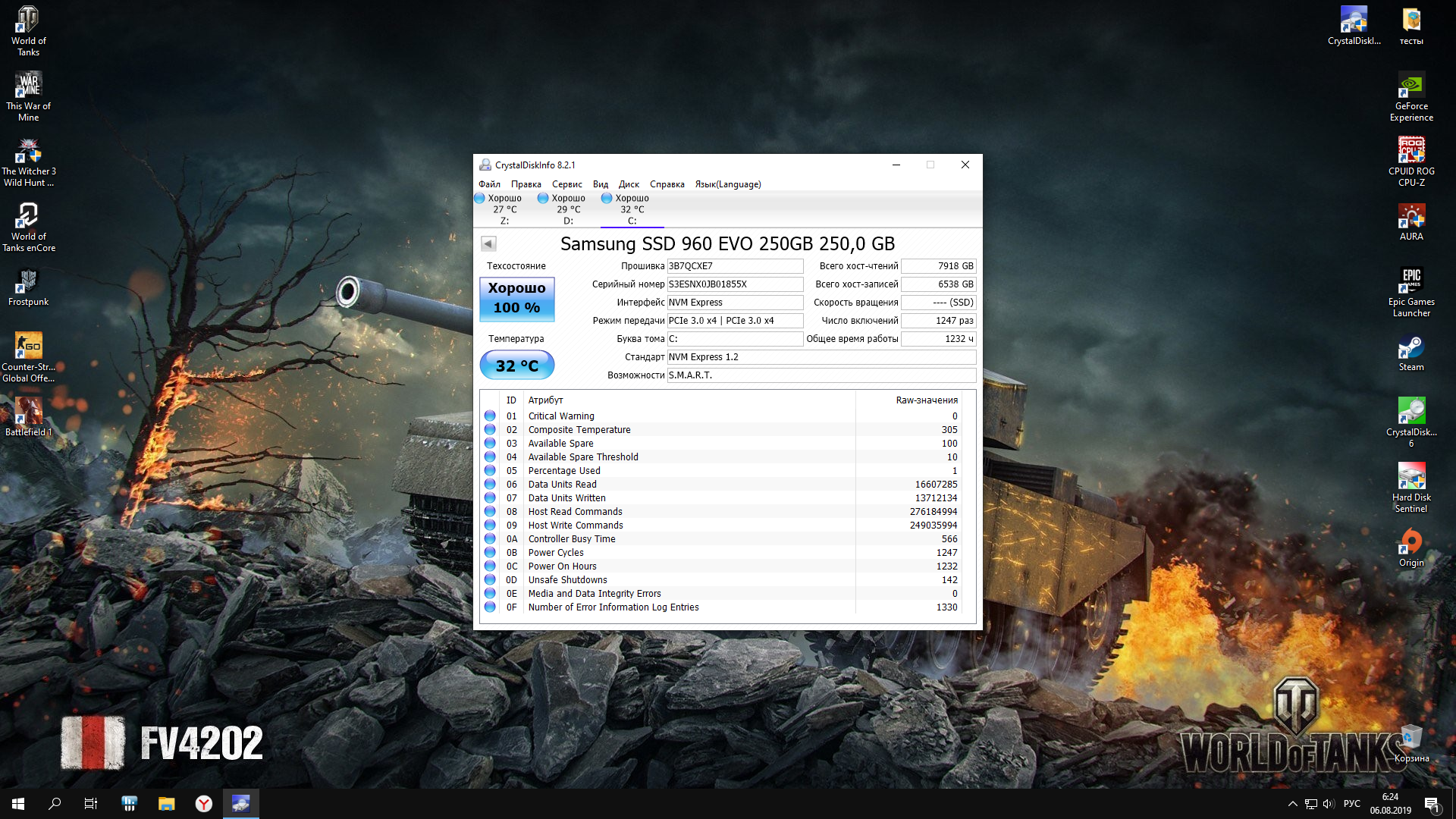Viewport: 1456px width, 819px height.
Task: Open Steam desktop shortcut
Action: pyautogui.click(x=1410, y=353)
